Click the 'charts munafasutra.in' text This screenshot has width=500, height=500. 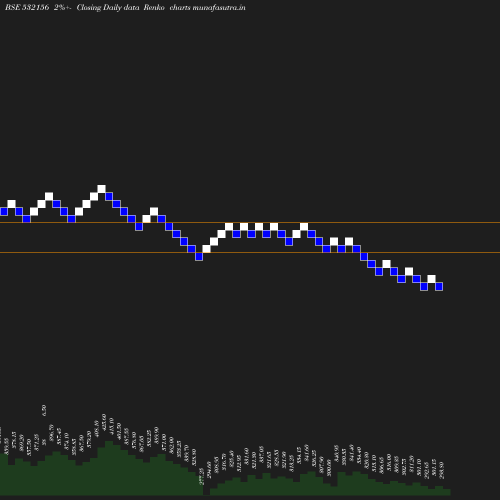(x=207, y=7)
